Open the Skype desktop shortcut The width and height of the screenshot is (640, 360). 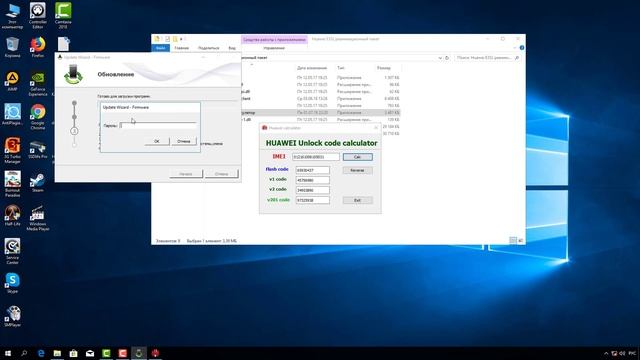pos(12,283)
